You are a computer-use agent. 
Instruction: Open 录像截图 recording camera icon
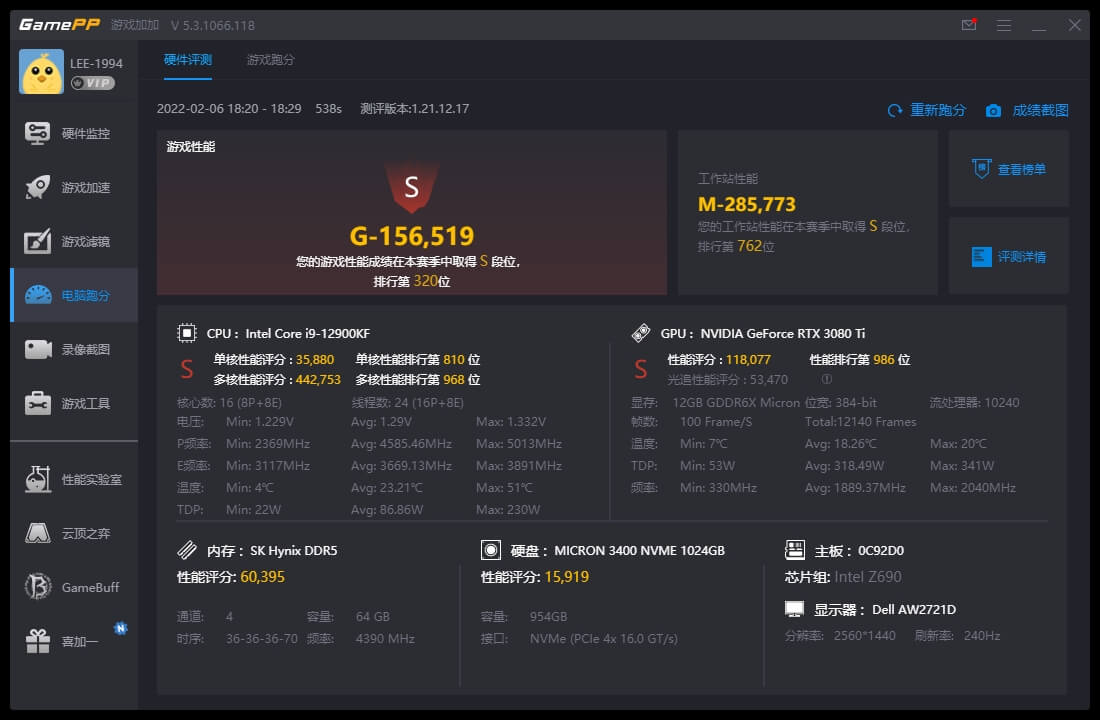point(38,349)
